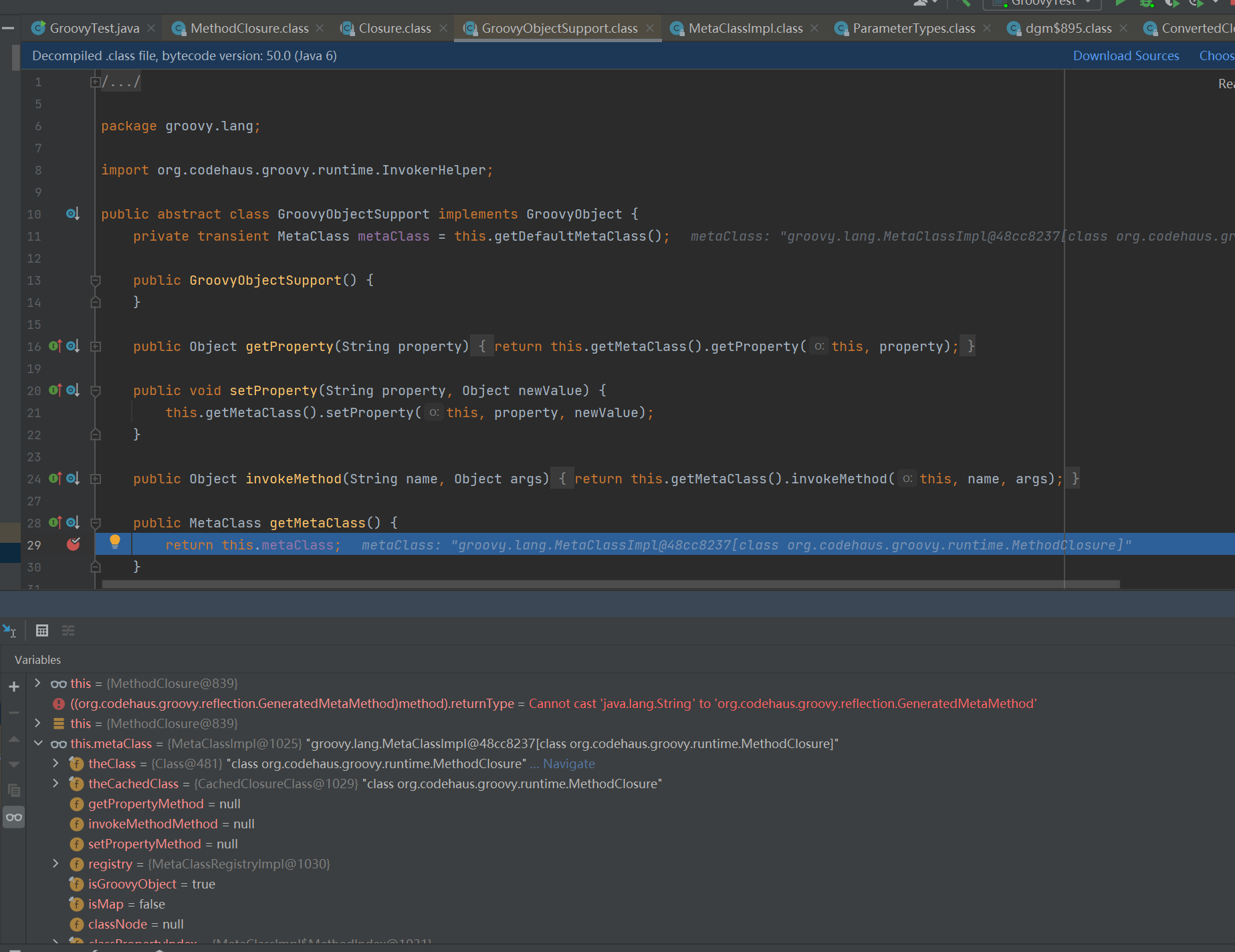
Task: Click the overrides gutter icon on line 16
Action: click(x=55, y=346)
